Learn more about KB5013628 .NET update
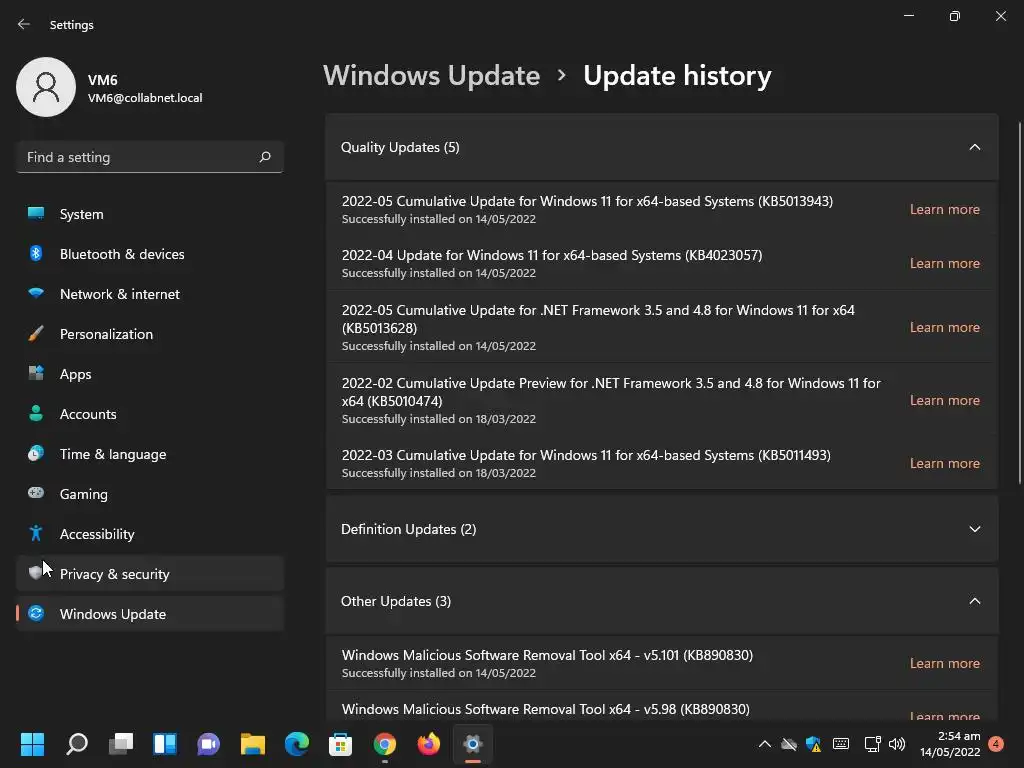1024x768 pixels. (x=944, y=327)
